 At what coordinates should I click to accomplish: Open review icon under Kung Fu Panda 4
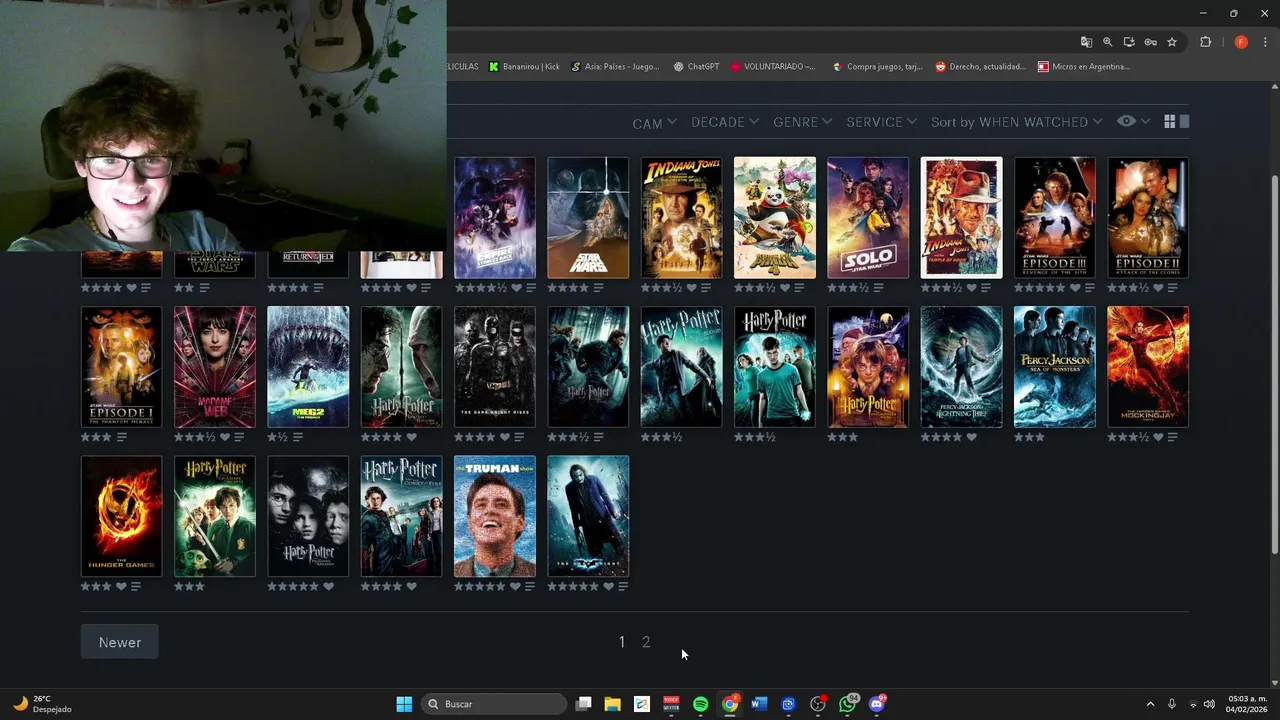(799, 288)
